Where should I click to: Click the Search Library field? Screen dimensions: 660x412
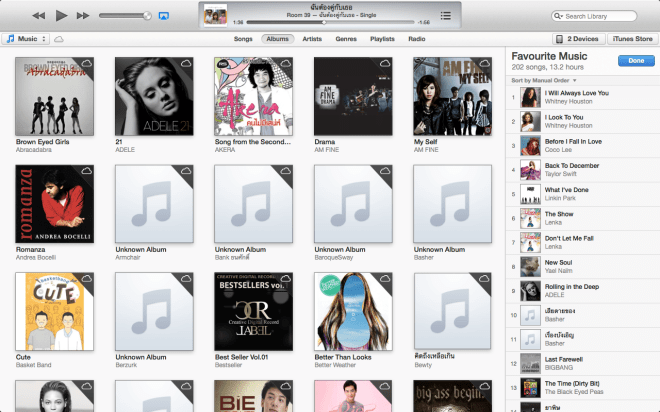pyautogui.click(x=598, y=17)
